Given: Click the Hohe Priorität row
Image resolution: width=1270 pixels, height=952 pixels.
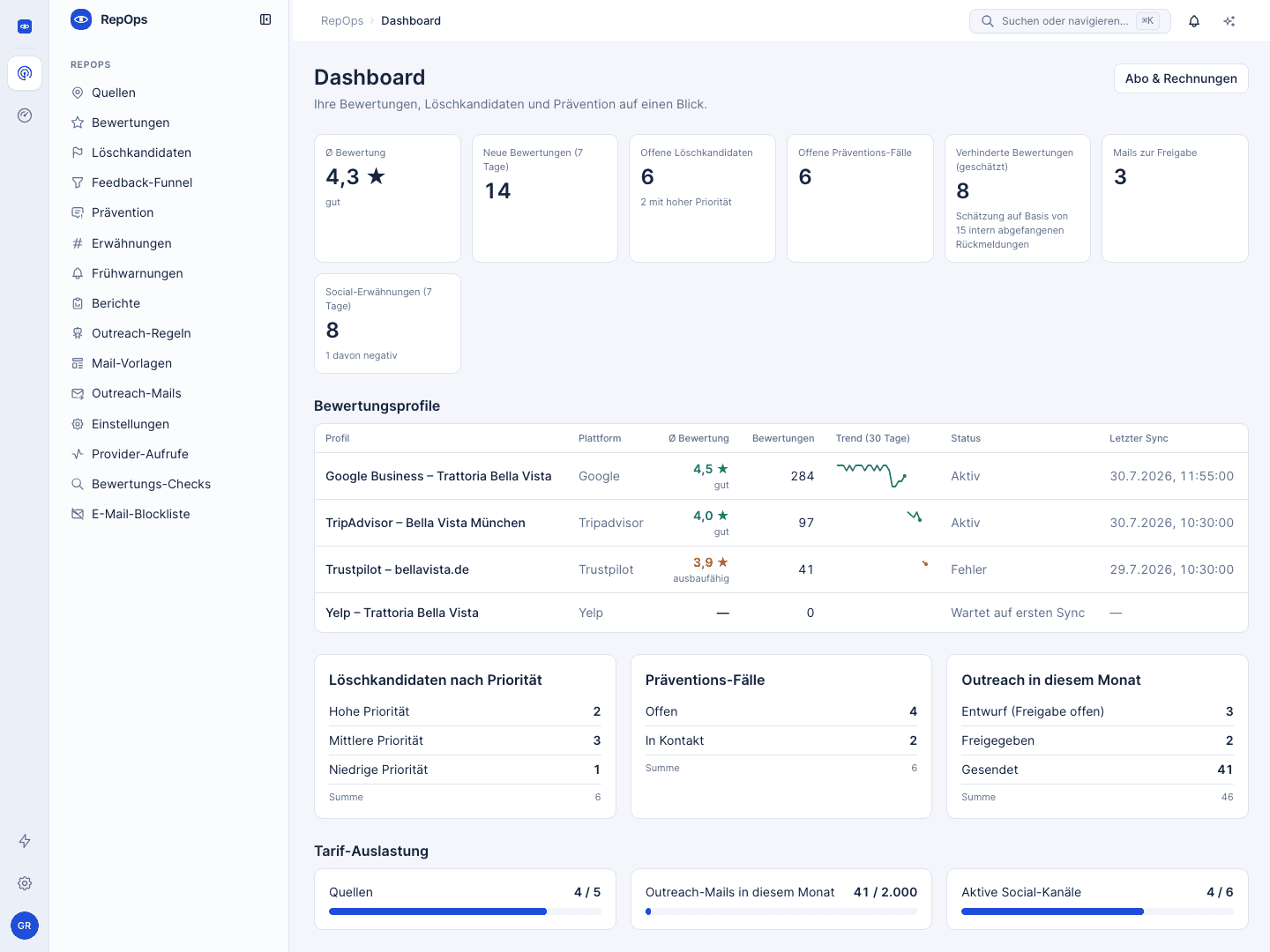Looking at the screenshot, I should (x=465, y=711).
